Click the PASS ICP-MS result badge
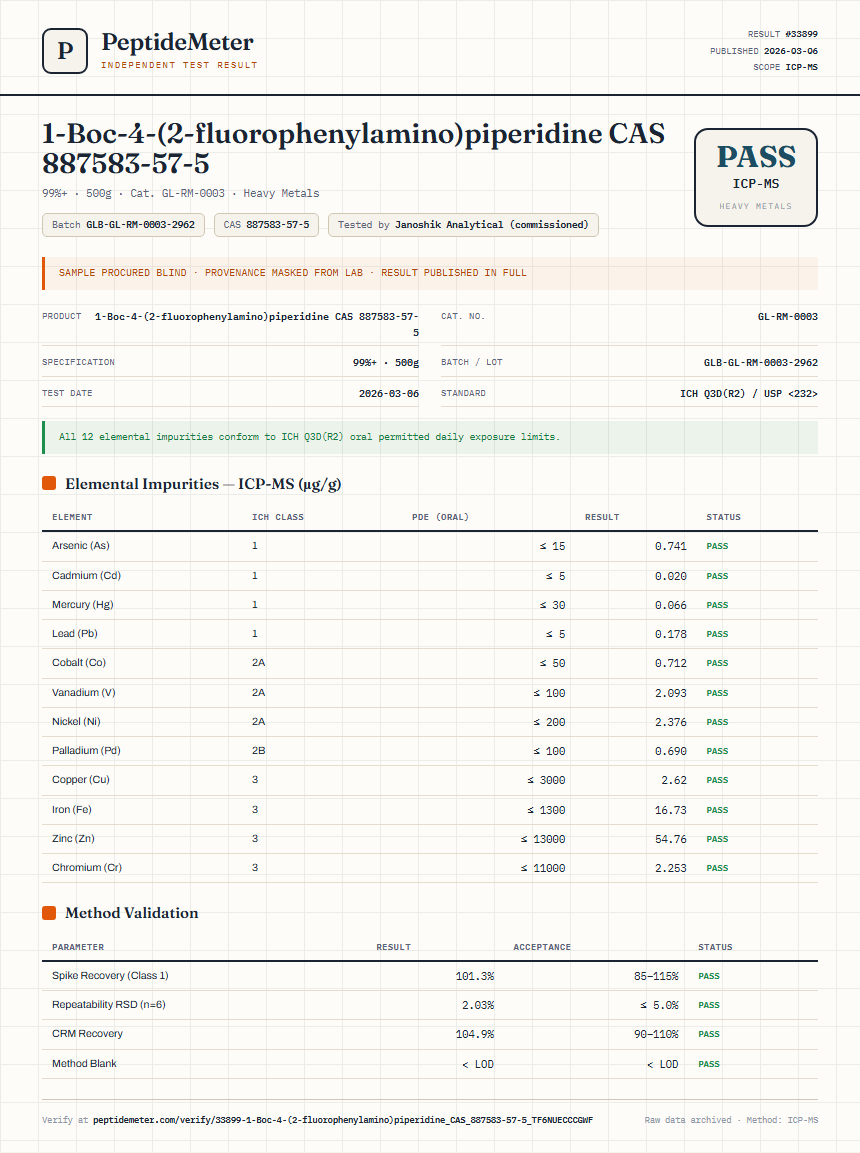 [756, 177]
